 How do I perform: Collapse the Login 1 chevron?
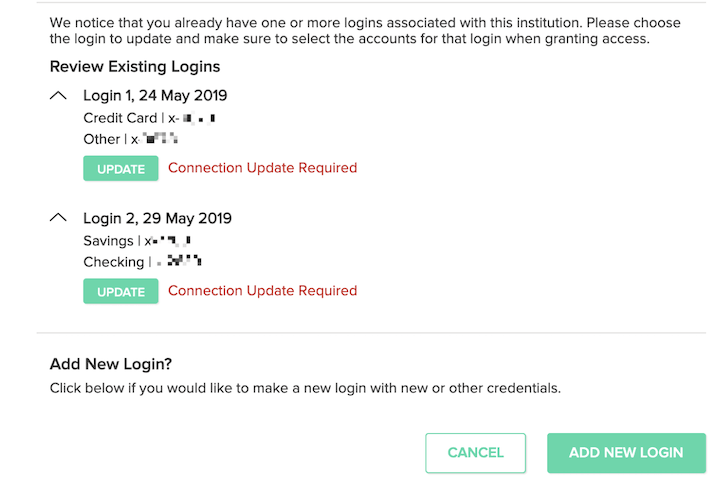pos(58,96)
